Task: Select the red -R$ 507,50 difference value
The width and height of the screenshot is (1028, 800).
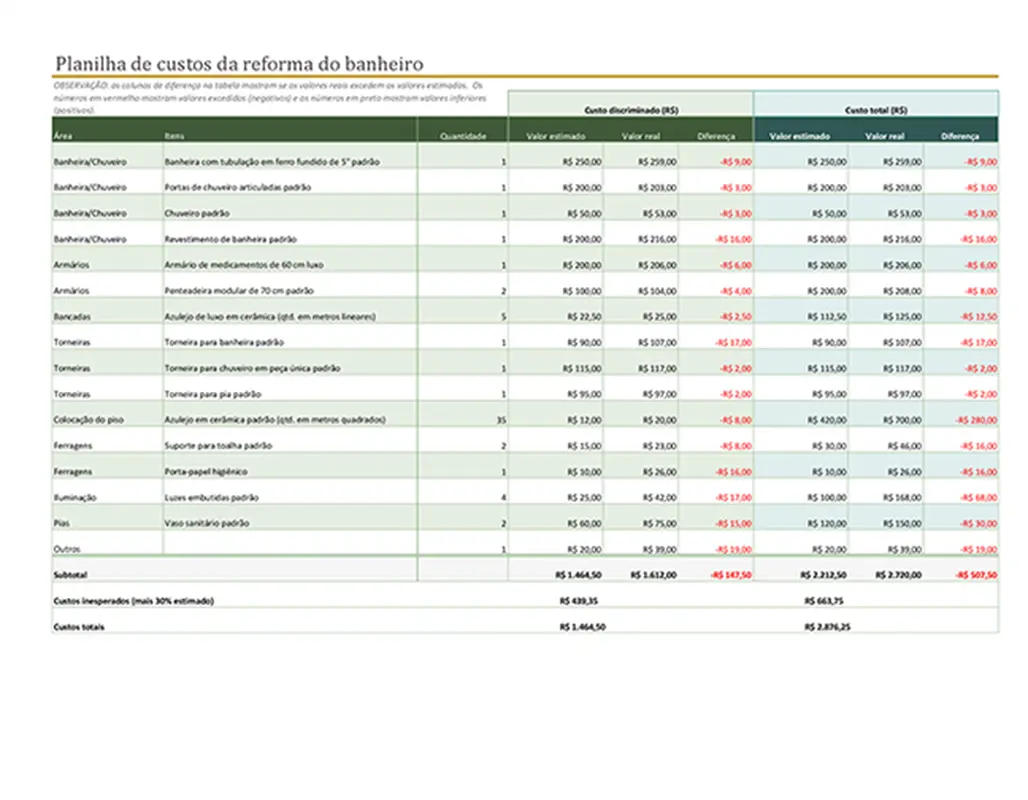Action: pyautogui.click(x=973, y=574)
